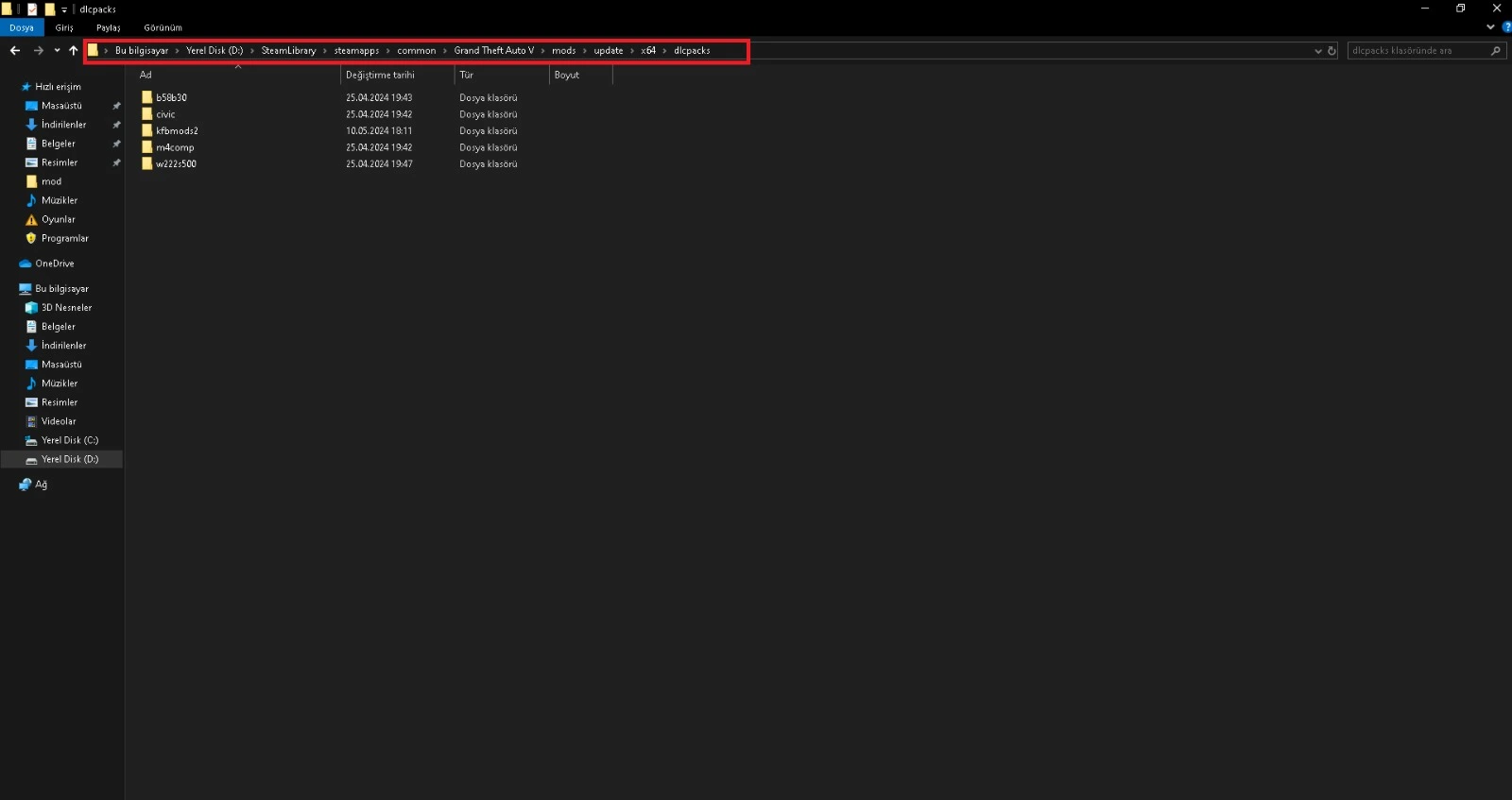Open pinned İndirilenler under Hızlı erişim

click(x=63, y=125)
